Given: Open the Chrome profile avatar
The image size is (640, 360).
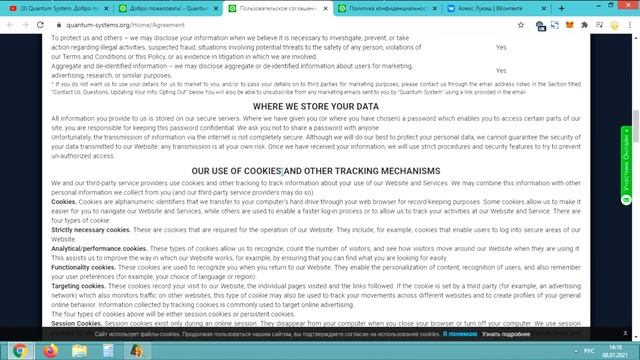Looking at the screenshot, I should [614, 25].
